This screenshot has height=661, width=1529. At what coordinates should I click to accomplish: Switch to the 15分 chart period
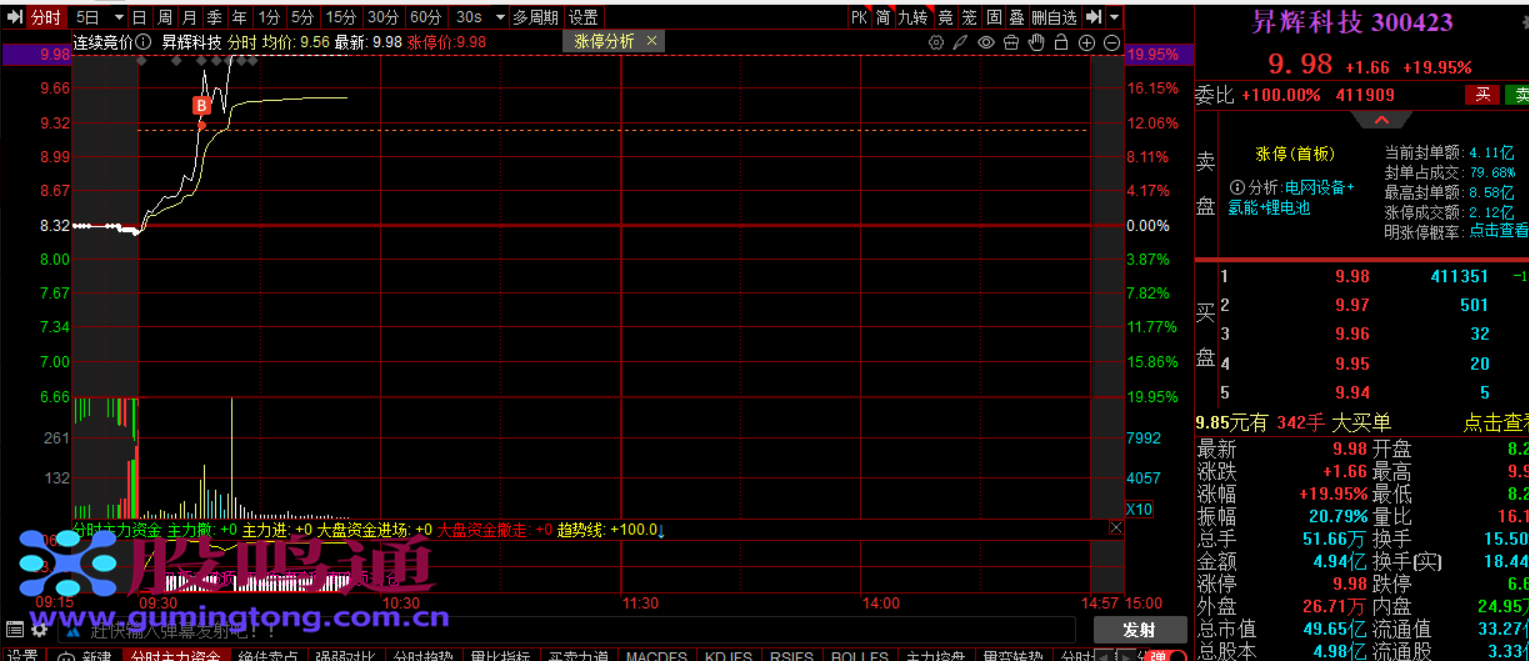click(x=341, y=17)
